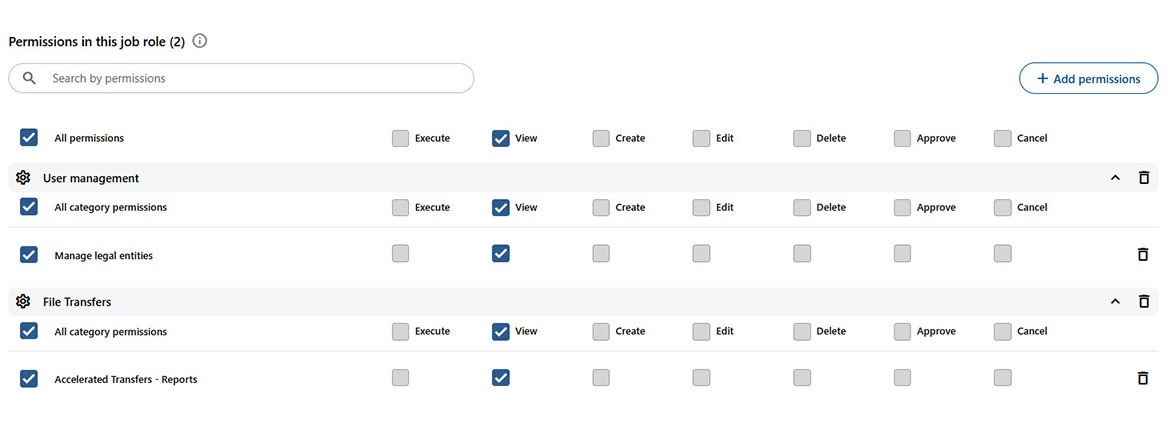The width and height of the screenshot is (1170, 433).
Task: Delete the File Transfers category
Action: click(x=1144, y=301)
